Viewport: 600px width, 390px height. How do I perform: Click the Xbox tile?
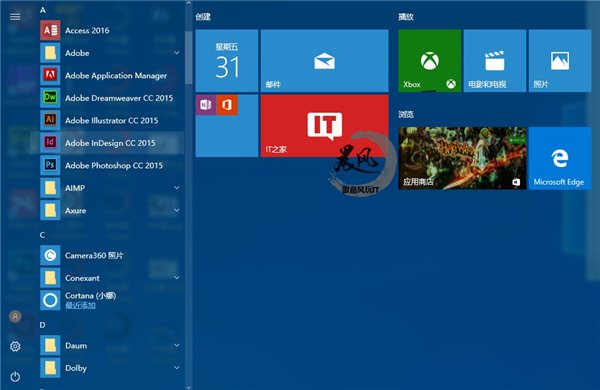(429, 60)
